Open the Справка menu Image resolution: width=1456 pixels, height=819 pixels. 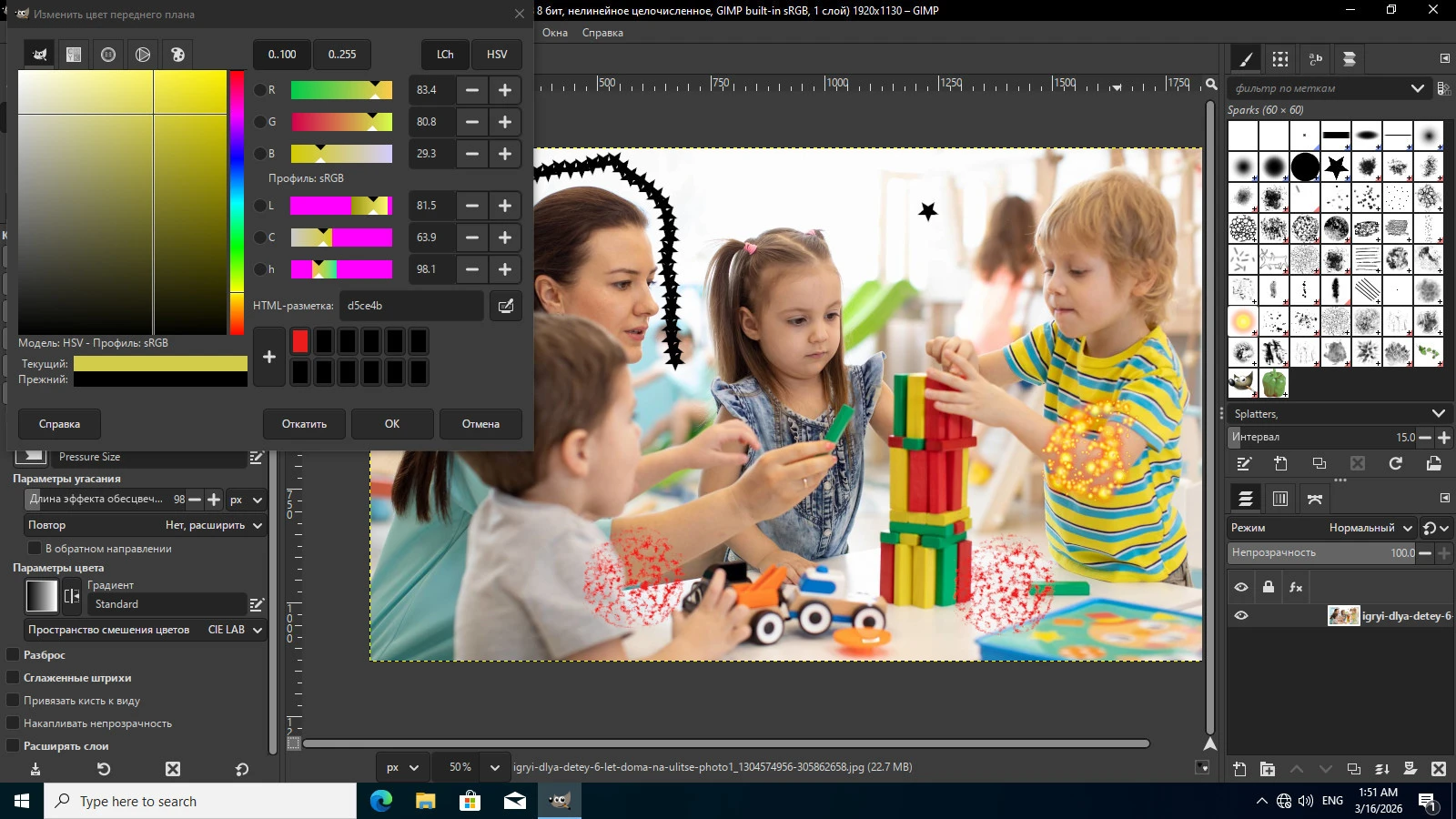[602, 33]
